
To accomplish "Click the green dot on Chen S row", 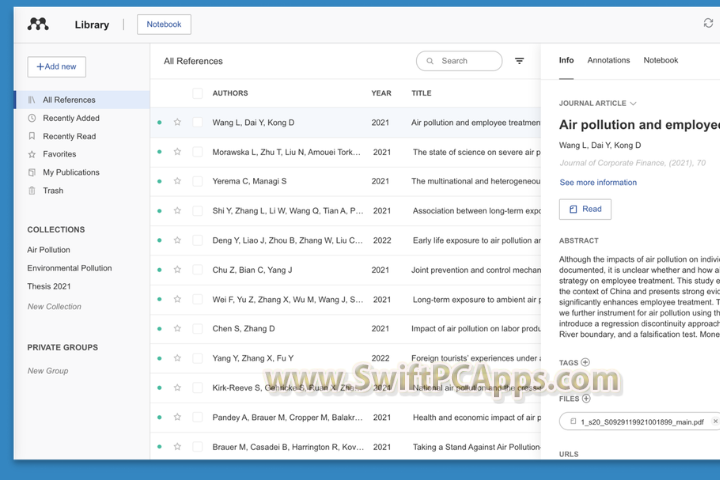I will click(159, 328).
